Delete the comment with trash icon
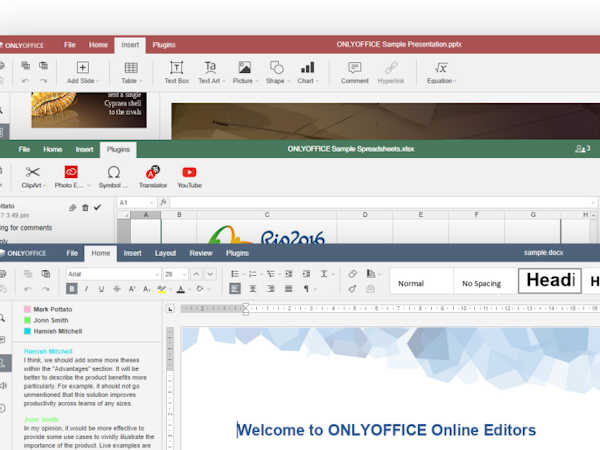Image resolution: width=600 pixels, height=450 pixels. (85, 207)
